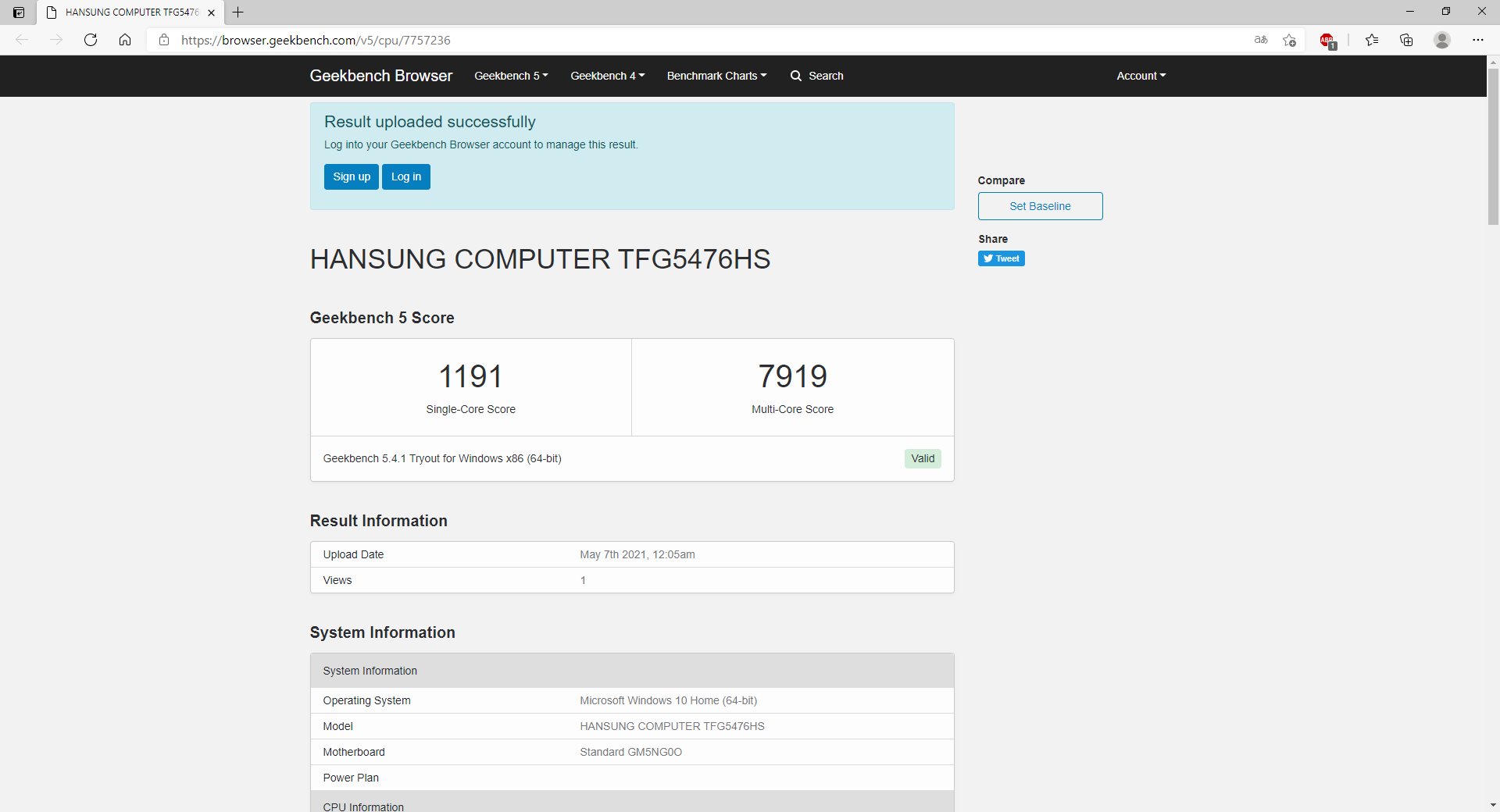Click the Views row label
Viewport: 1500px width, 812px height.
337,580
